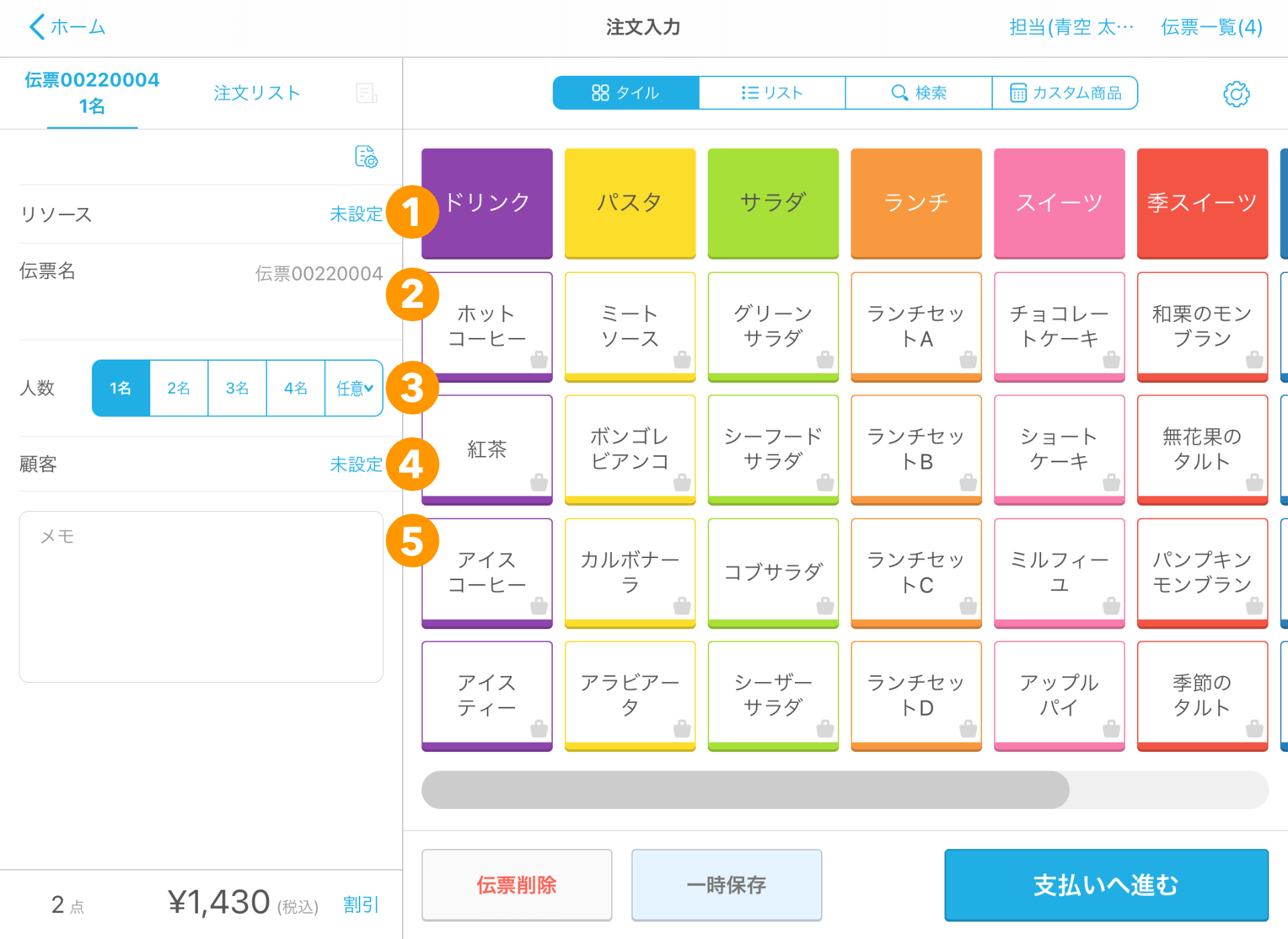Screen dimensions: 1288x939
Task: Click basket icon on ランチセットB tile
Action: click(968, 482)
